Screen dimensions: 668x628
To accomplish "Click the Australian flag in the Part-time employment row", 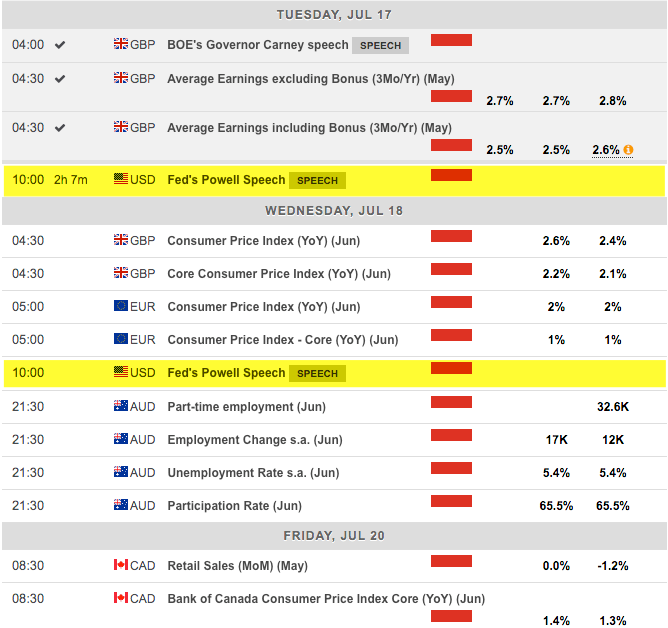I will (x=121, y=407).
